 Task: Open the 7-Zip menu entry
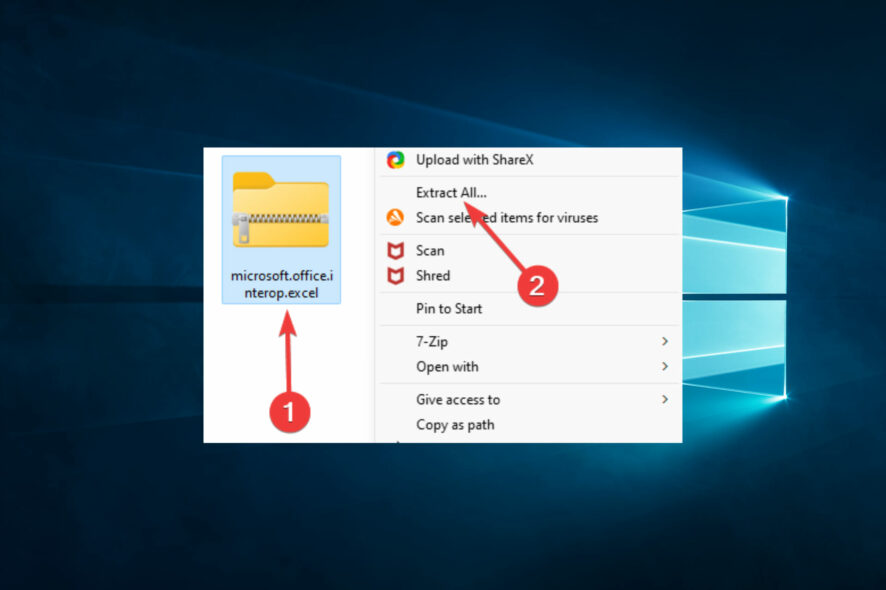tap(434, 341)
